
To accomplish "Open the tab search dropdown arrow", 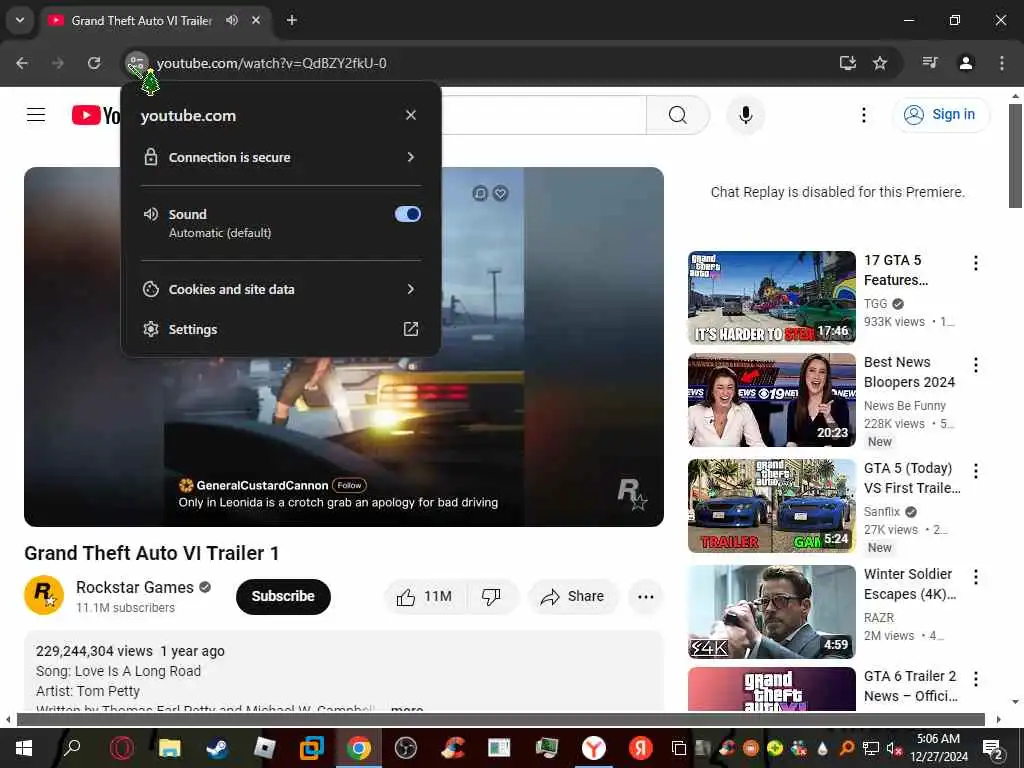I will coord(20,20).
